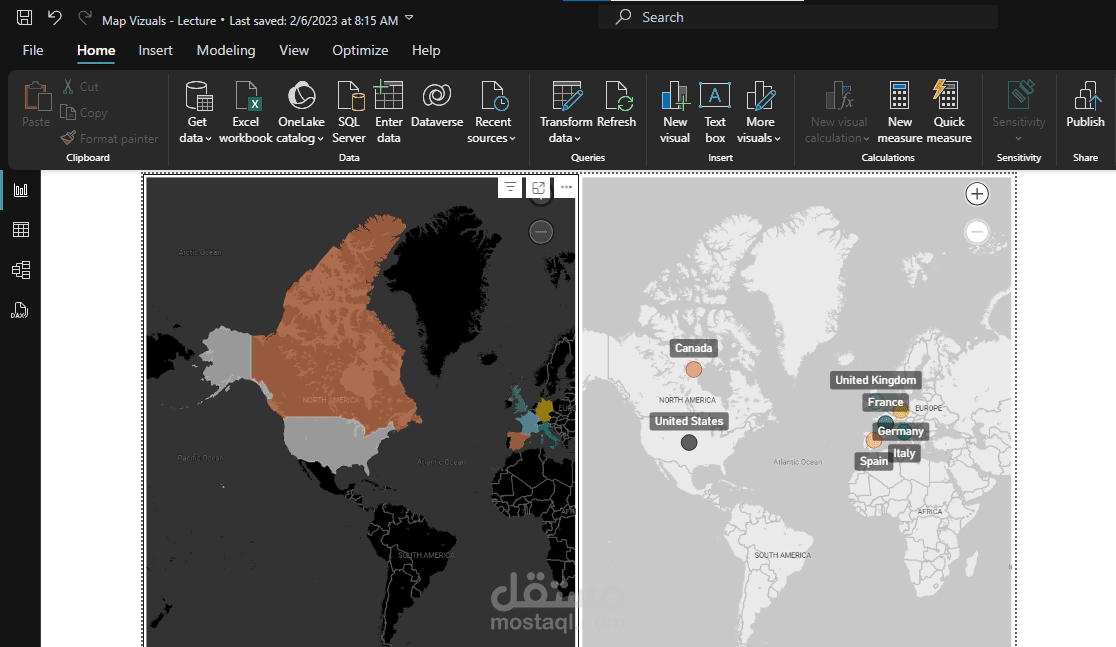This screenshot has width=1116, height=647.
Task: Click the Paste button
Action: [x=36, y=105]
